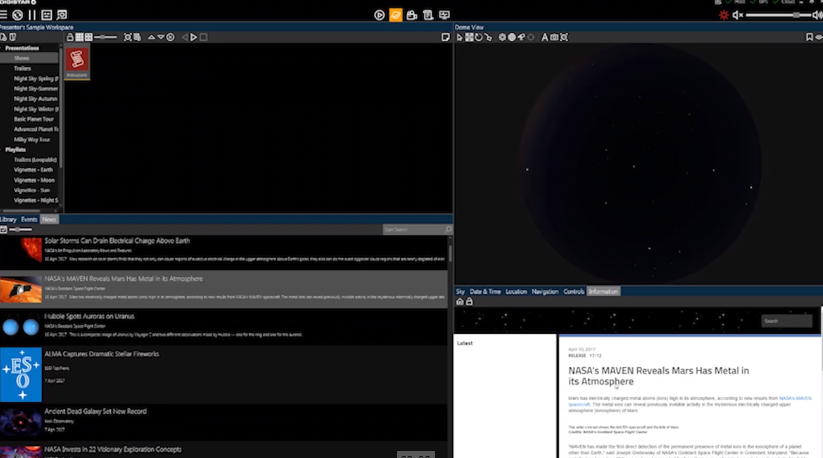Capture dome snapshot with camera icon
This screenshot has height=458, width=823.
(554, 37)
